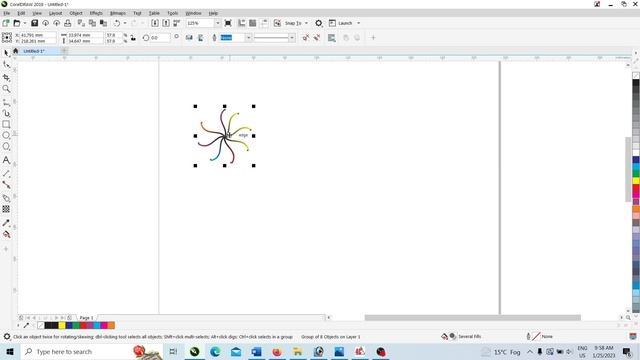Select the Zoom magnifier tool
This screenshot has width=640, height=360.
pos(6,89)
